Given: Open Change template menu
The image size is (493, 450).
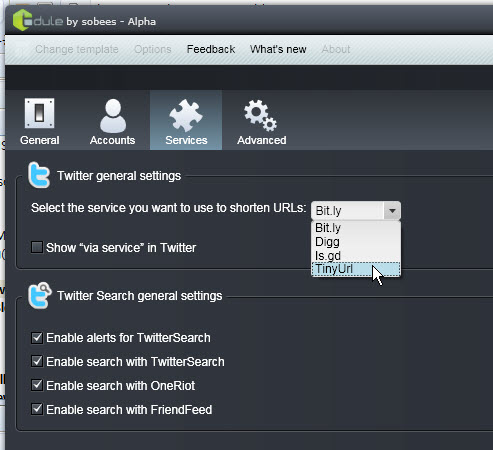Looking at the screenshot, I should (77, 49).
